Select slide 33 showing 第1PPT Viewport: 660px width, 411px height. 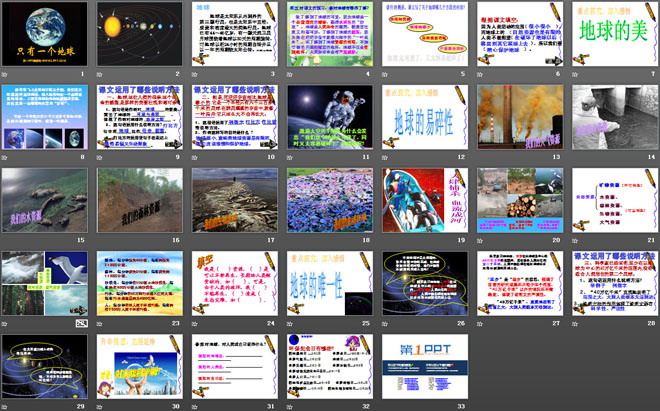click(425, 366)
